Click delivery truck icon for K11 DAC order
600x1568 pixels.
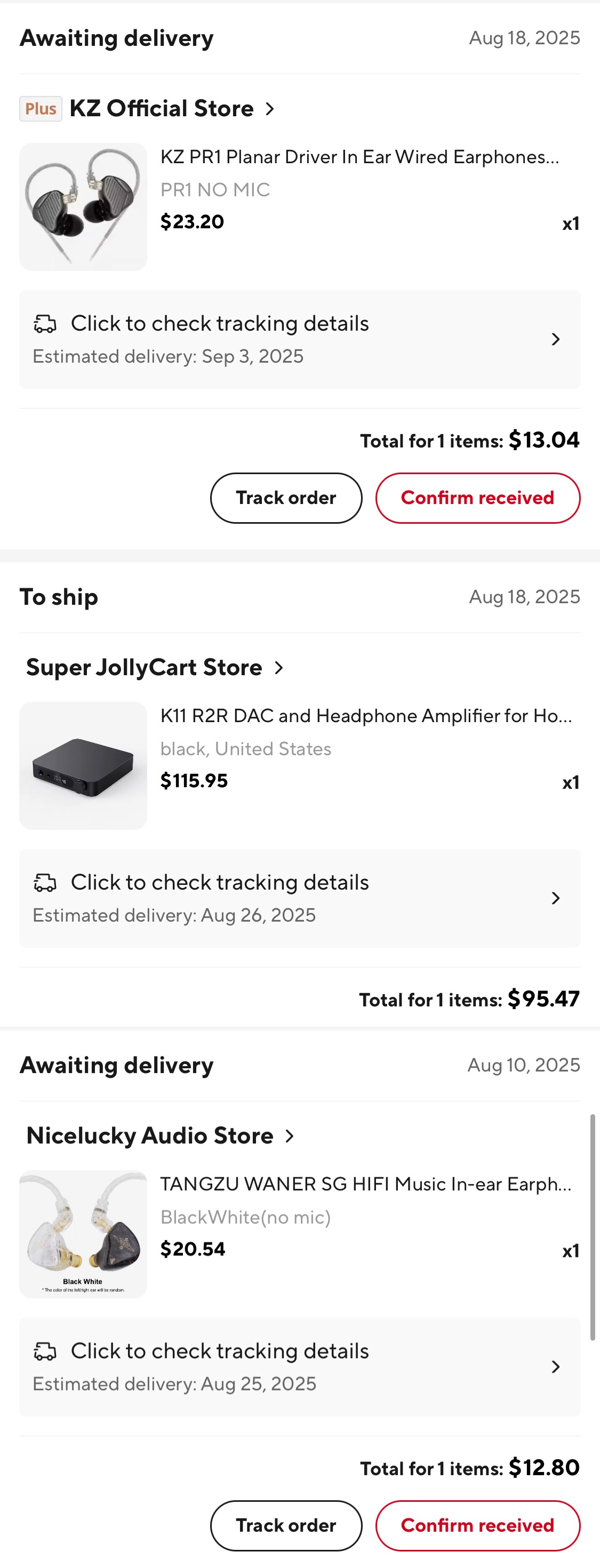[x=45, y=883]
